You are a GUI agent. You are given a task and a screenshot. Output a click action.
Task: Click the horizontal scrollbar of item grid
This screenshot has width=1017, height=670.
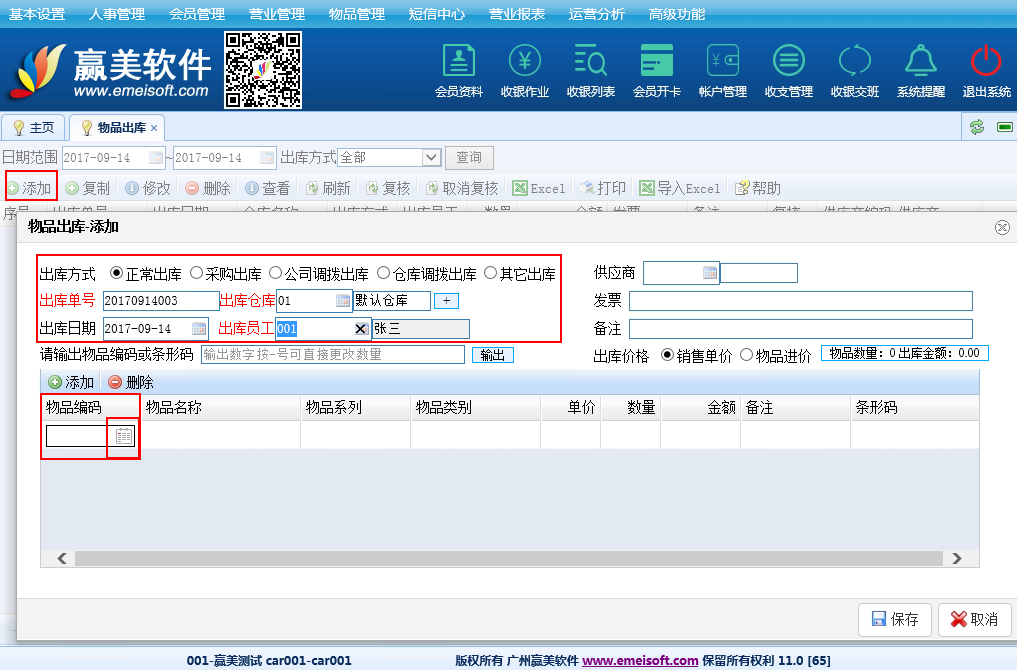(510, 558)
